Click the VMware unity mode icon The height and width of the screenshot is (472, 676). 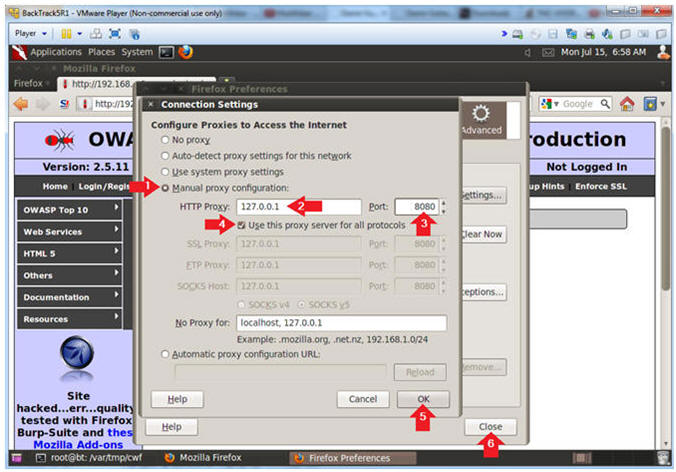pyautogui.click(x=135, y=34)
